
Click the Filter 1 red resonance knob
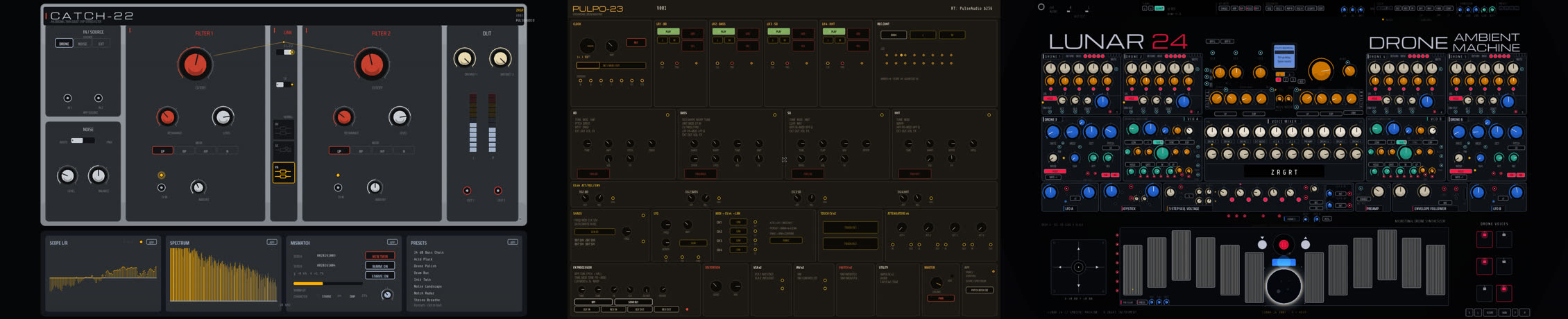click(x=167, y=117)
